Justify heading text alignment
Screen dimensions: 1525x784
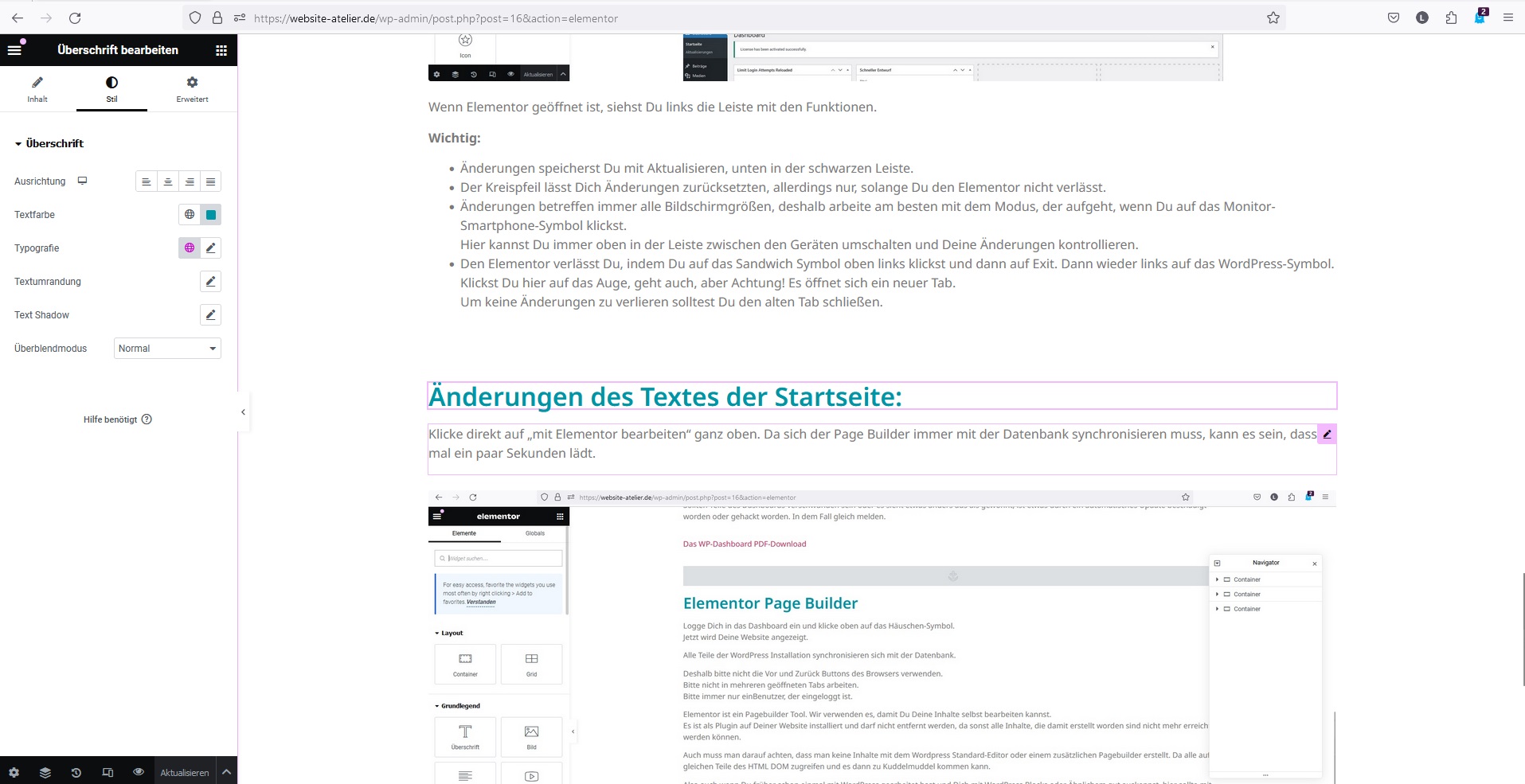(210, 181)
